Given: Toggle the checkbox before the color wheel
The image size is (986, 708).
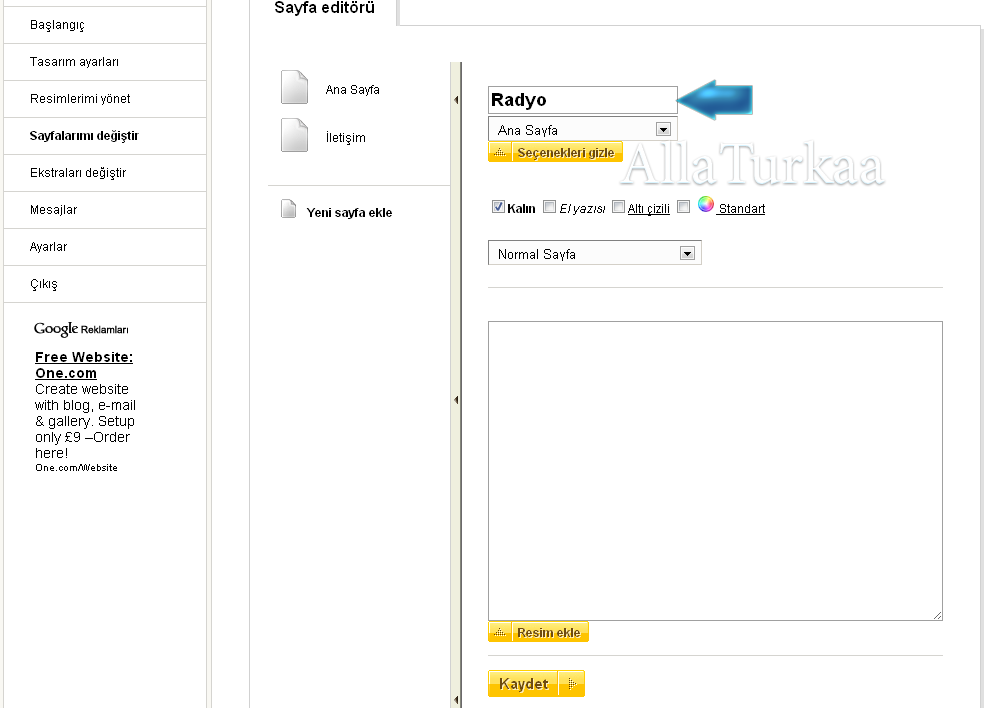Looking at the screenshot, I should tap(683, 208).
